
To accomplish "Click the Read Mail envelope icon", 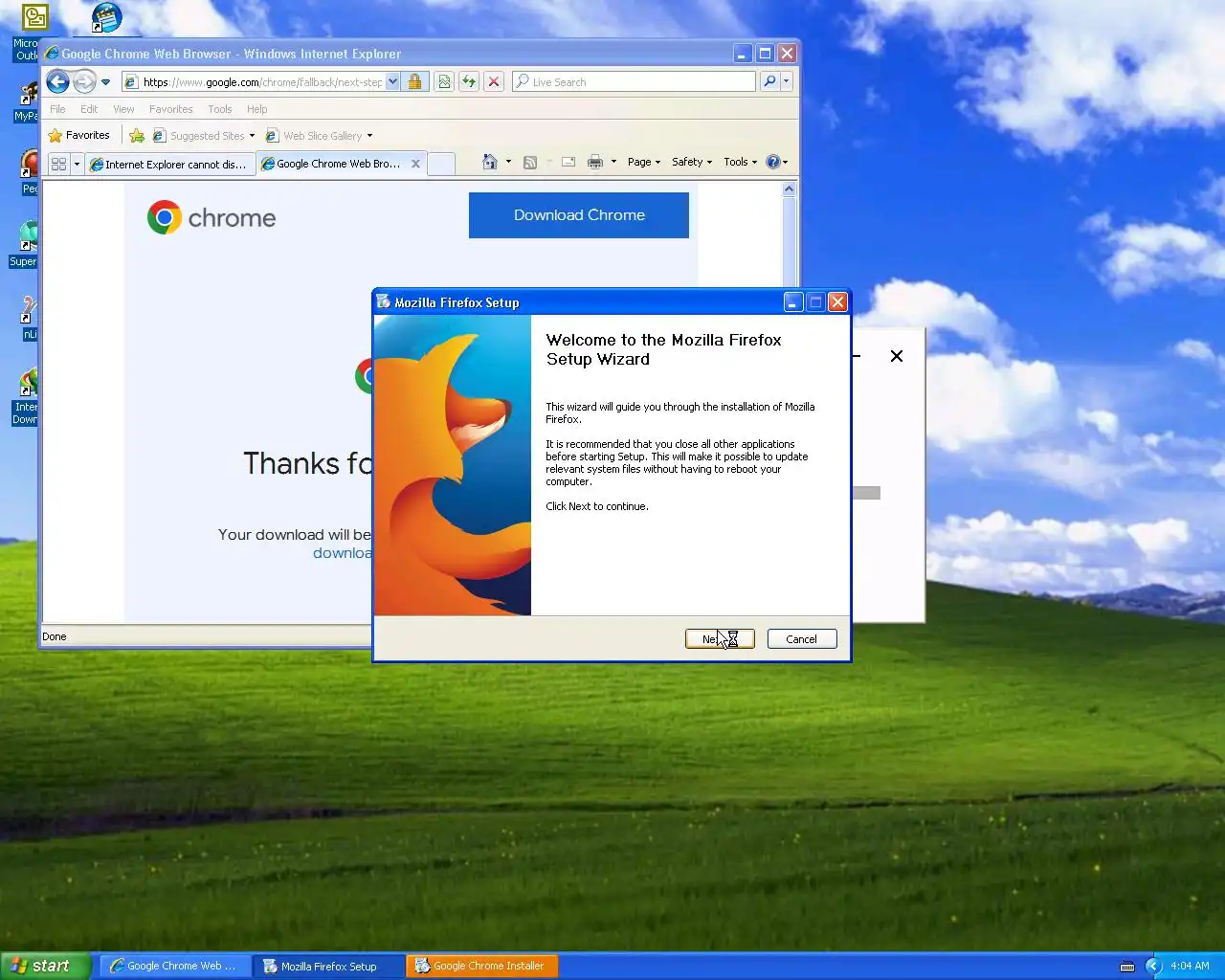I will [x=568, y=162].
